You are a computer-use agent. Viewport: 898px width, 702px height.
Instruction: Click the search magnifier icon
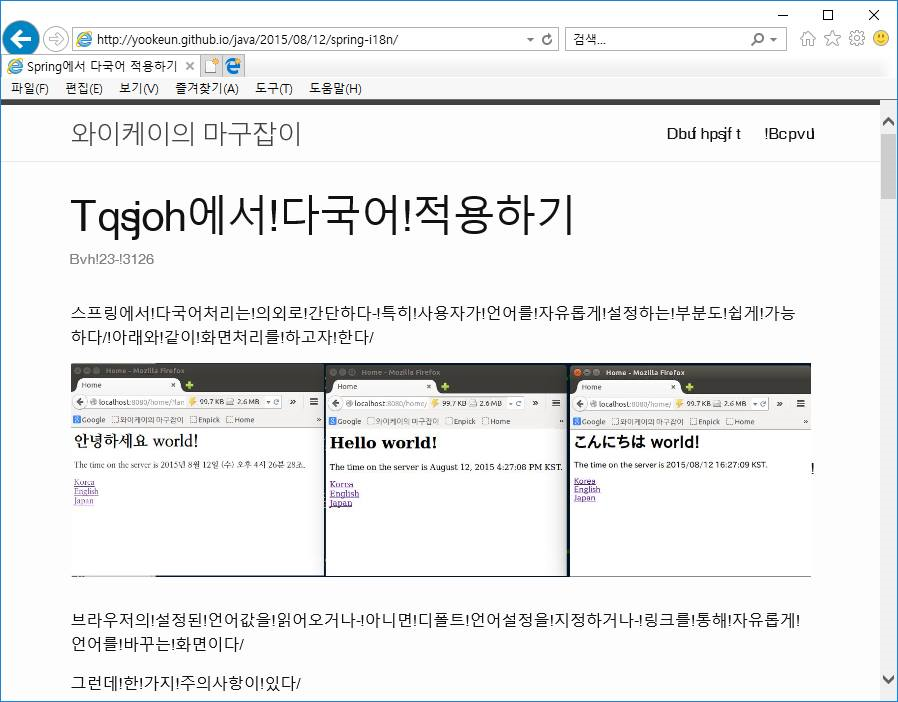pyautogui.click(x=758, y=40)
